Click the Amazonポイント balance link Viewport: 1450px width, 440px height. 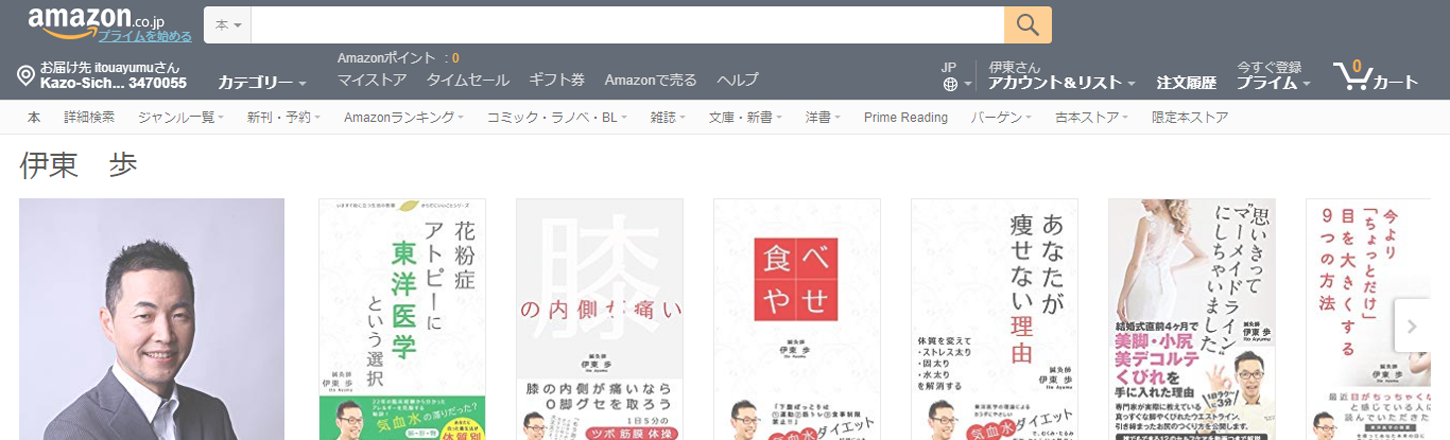pos(398,58)
